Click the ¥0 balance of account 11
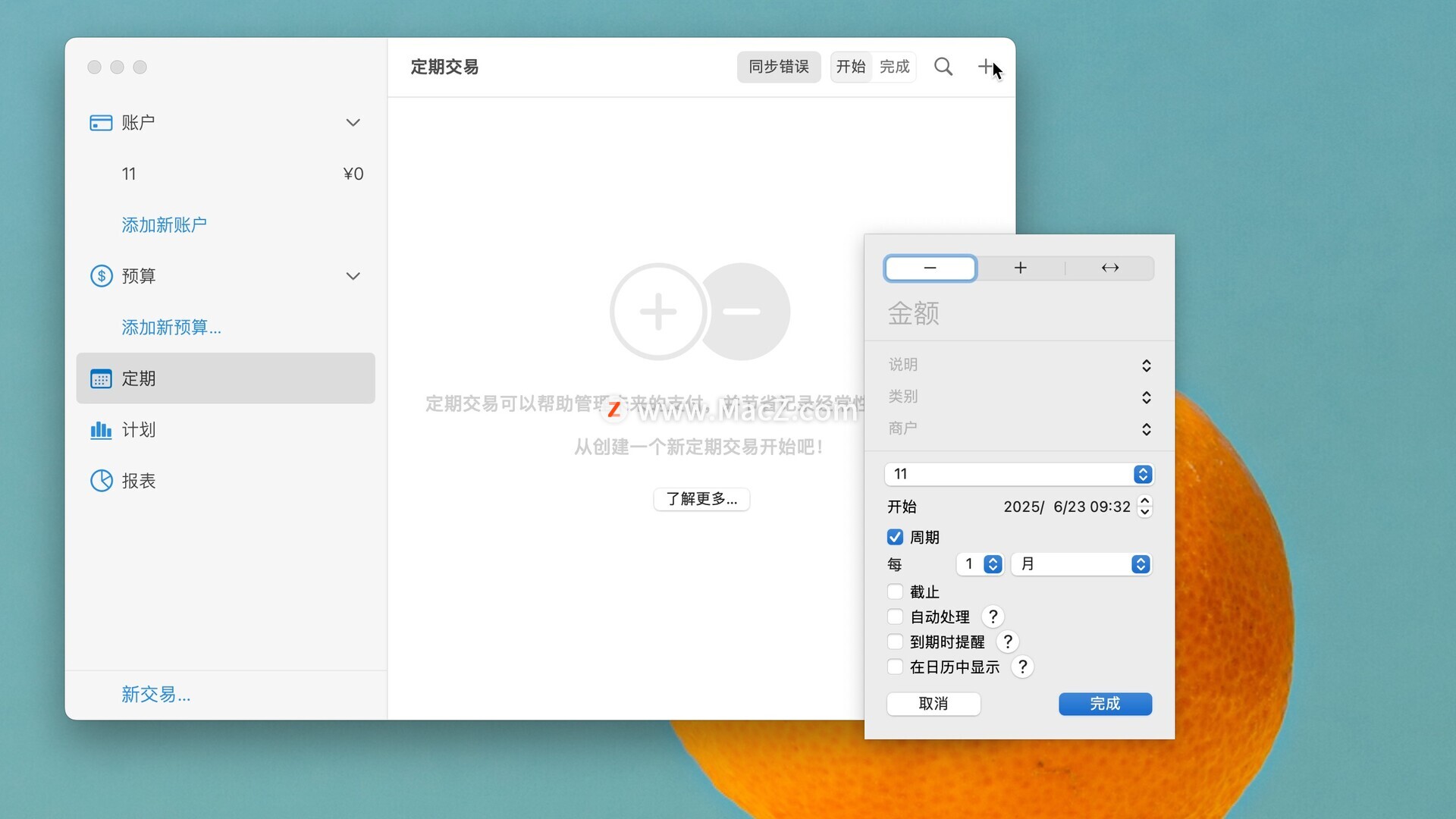 (353, 174)
